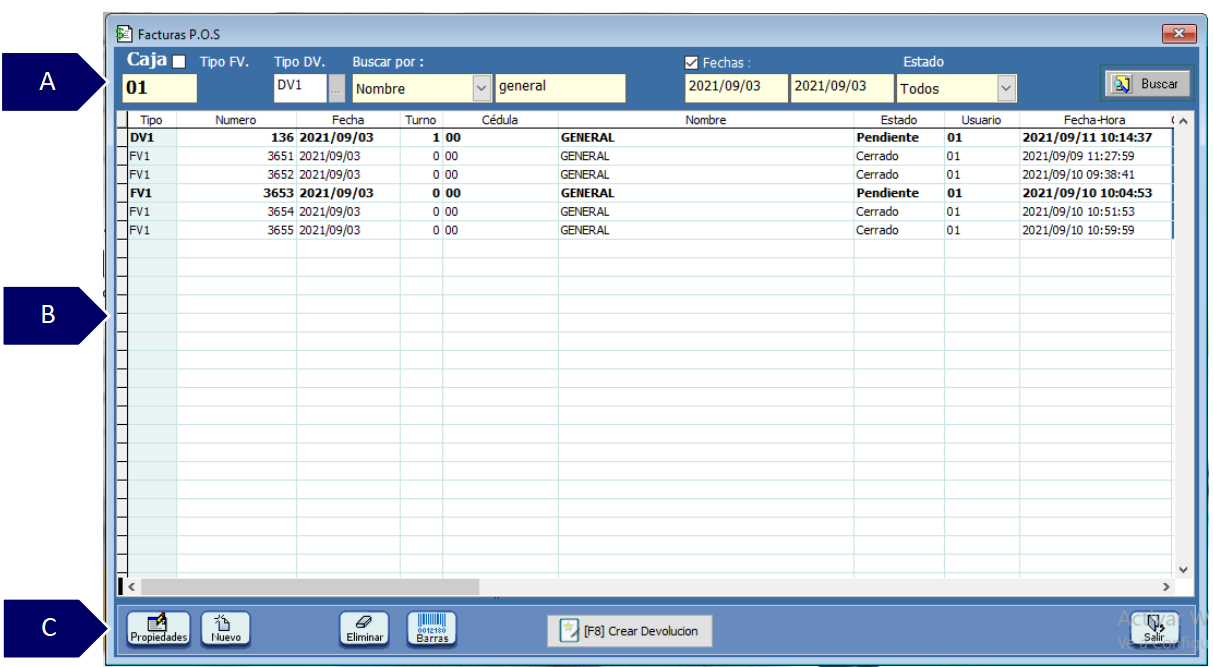Click timestamp 2021/09/11 10:14:37
The image size is (1213, 667).
1087,138
